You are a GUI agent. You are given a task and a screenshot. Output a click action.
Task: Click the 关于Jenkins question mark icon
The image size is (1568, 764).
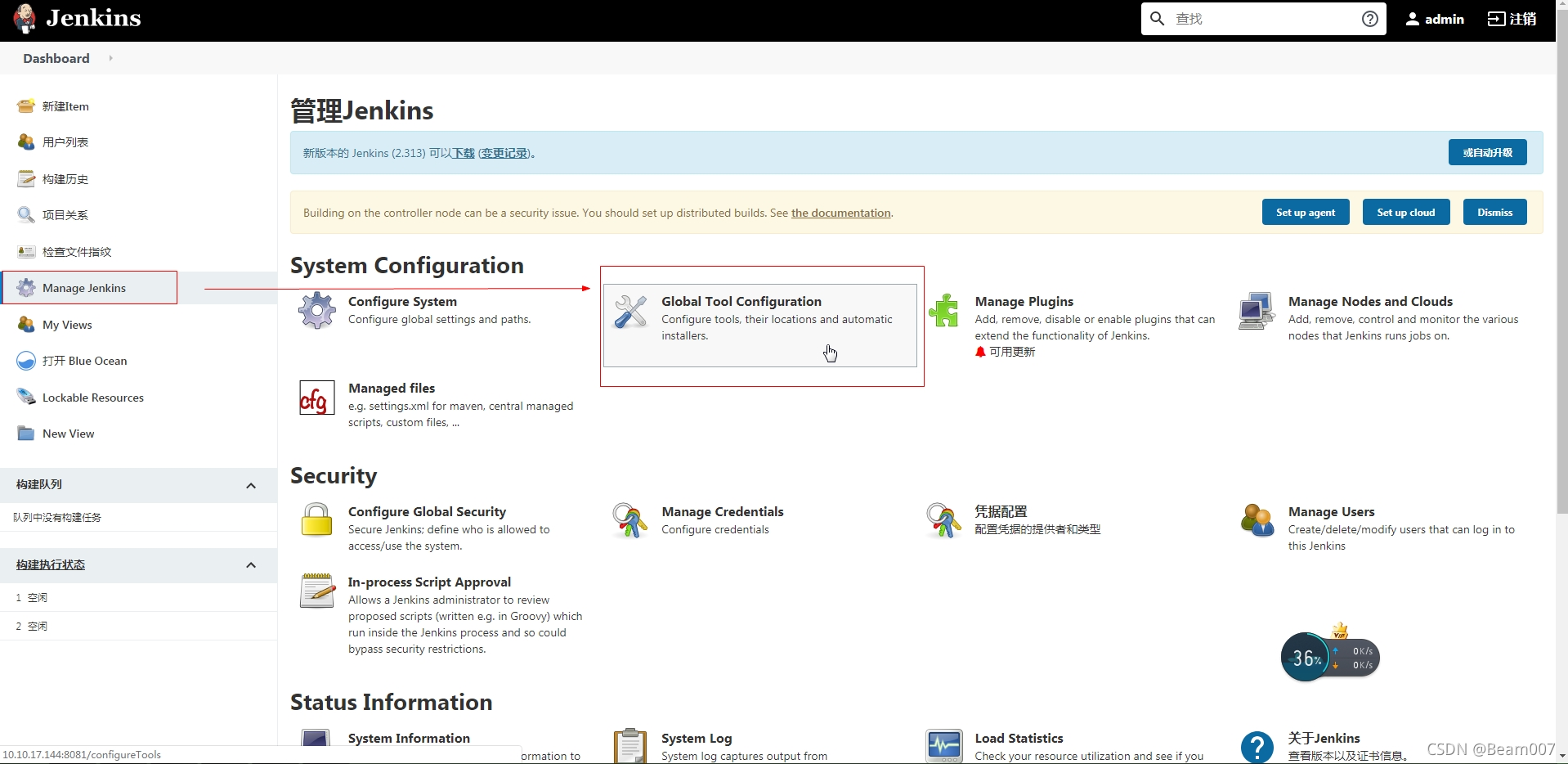[x=1257, y=746]
